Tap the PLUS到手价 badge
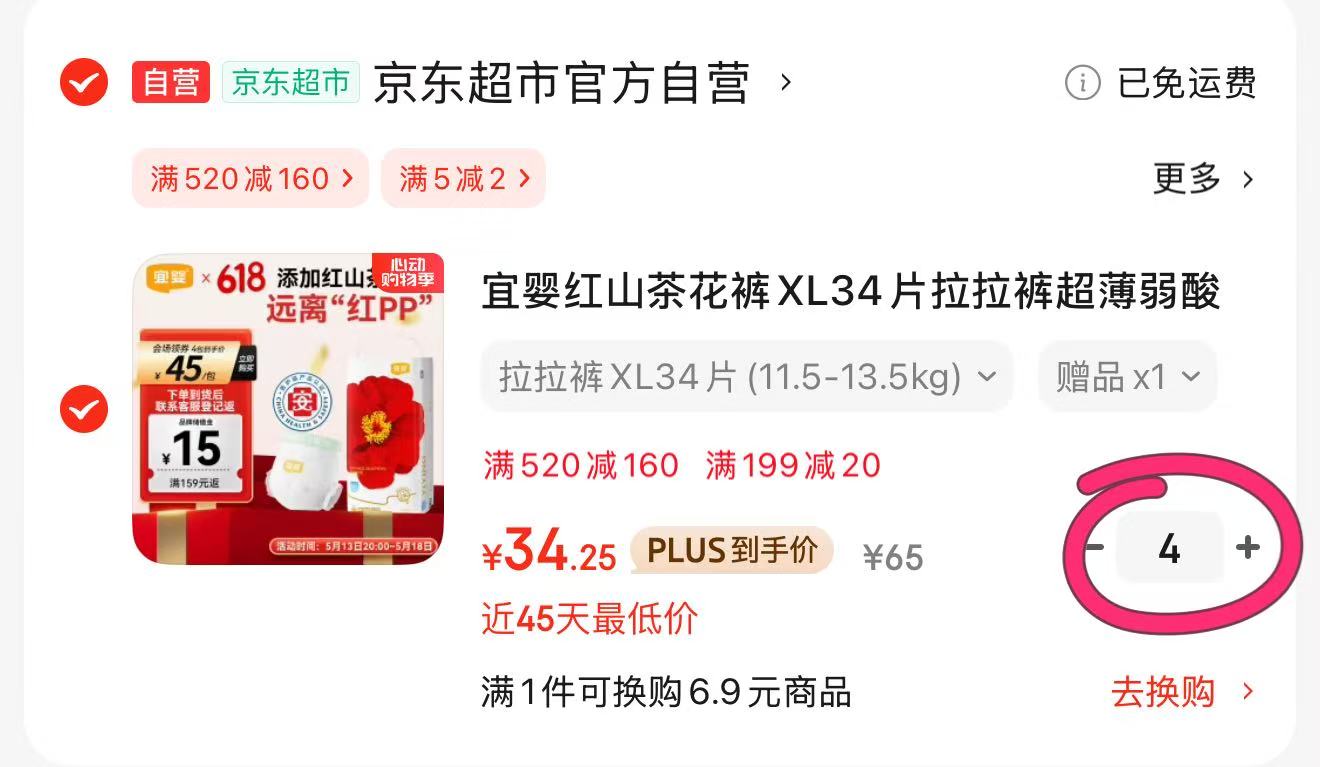Image resolution: width=1320 pixels, height=767 pixels. tap(731, 550)
